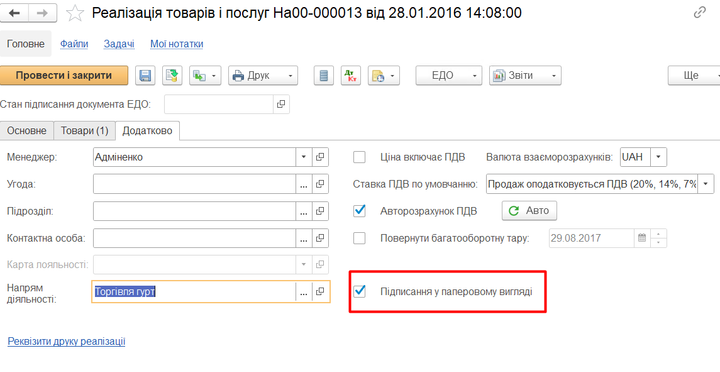Enable the Ціна включає ПДВ checkbox
The image size is (720, 372).
pyautogui.click(x=359, y=158)
